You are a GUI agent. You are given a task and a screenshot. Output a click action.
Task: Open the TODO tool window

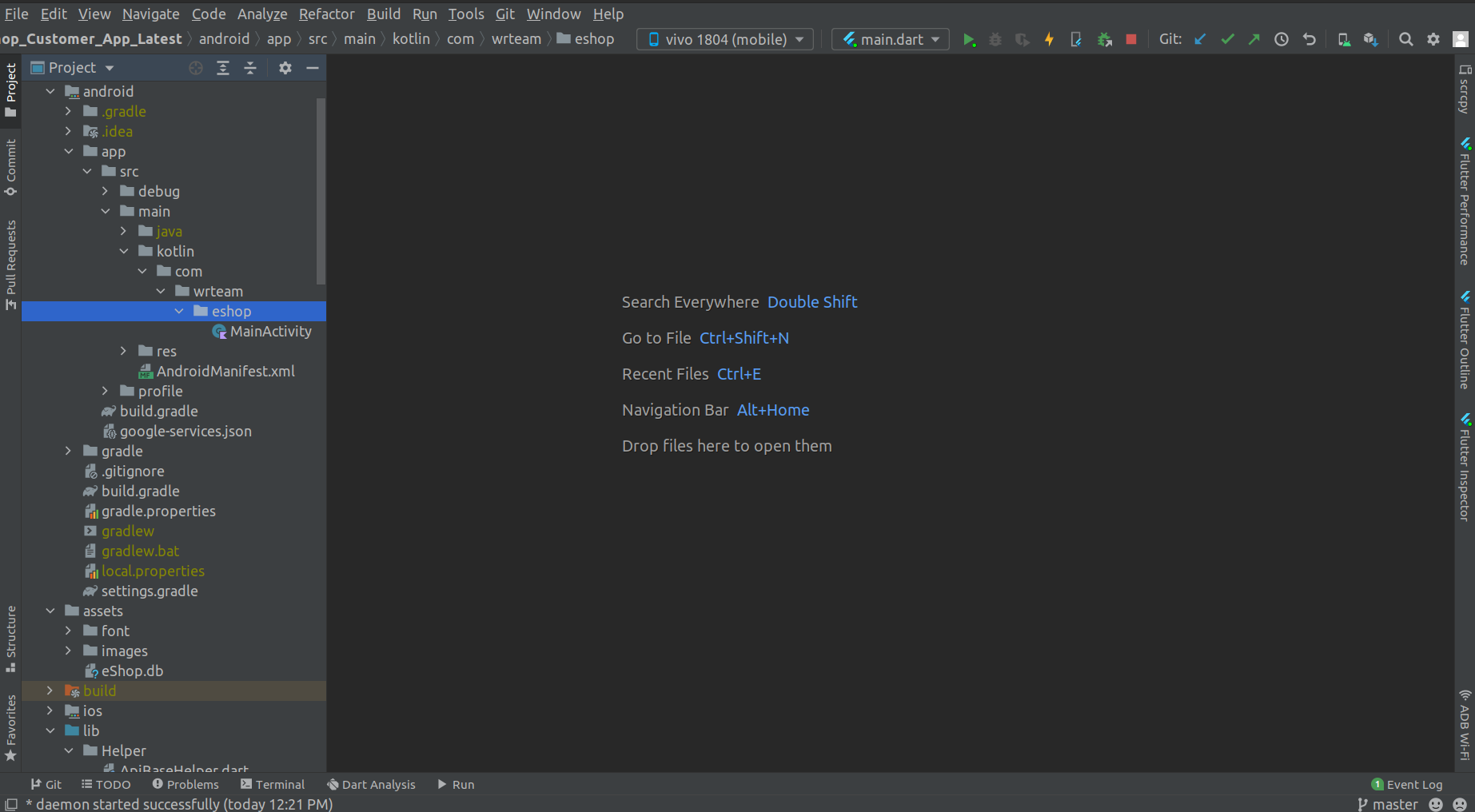coord(106,784)
